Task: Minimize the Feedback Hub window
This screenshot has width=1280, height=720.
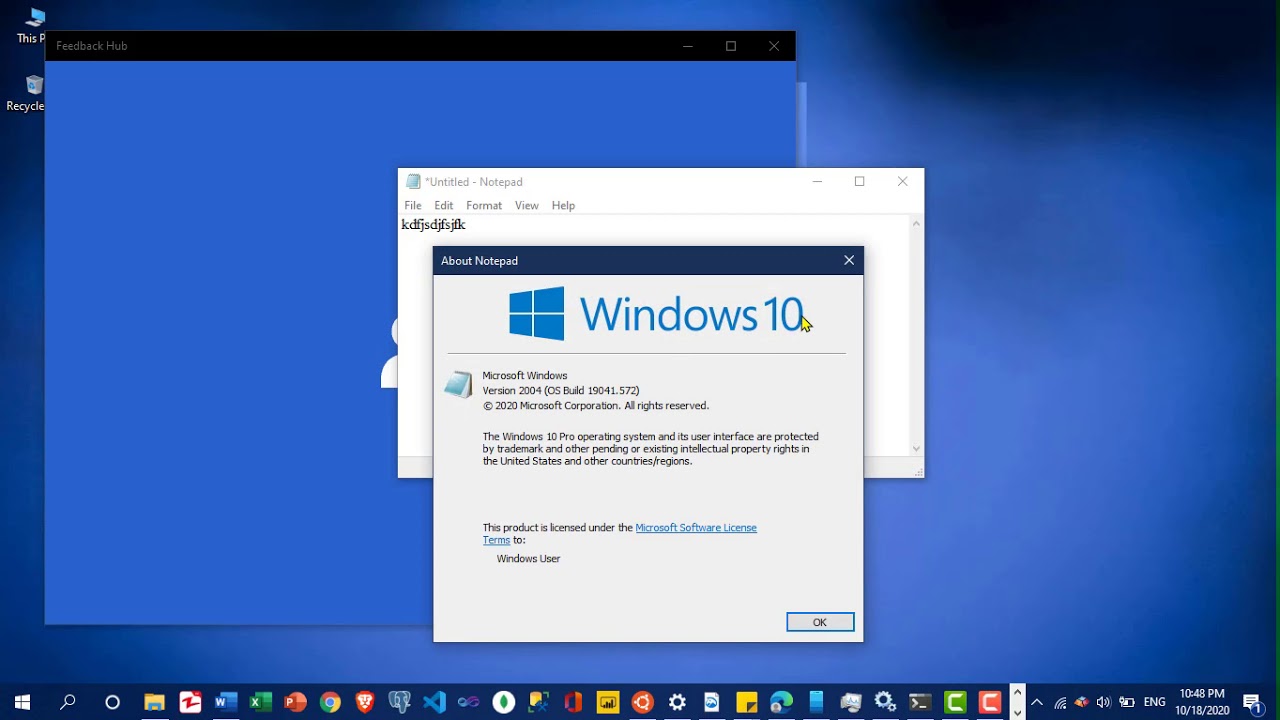Action: tap(688, 46)
